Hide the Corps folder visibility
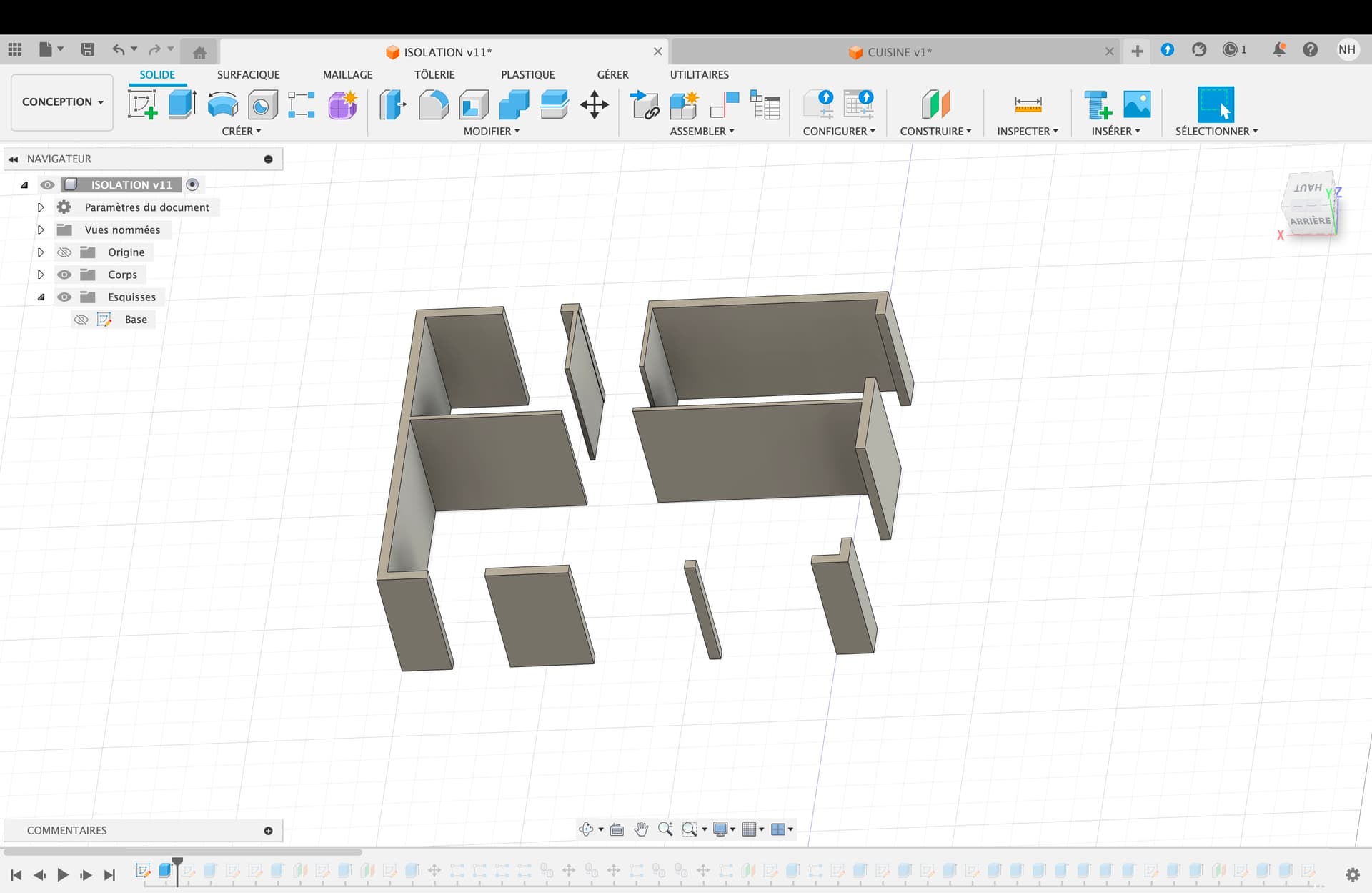Screen dimensions: 1372x893 click(x=64, y=275)
